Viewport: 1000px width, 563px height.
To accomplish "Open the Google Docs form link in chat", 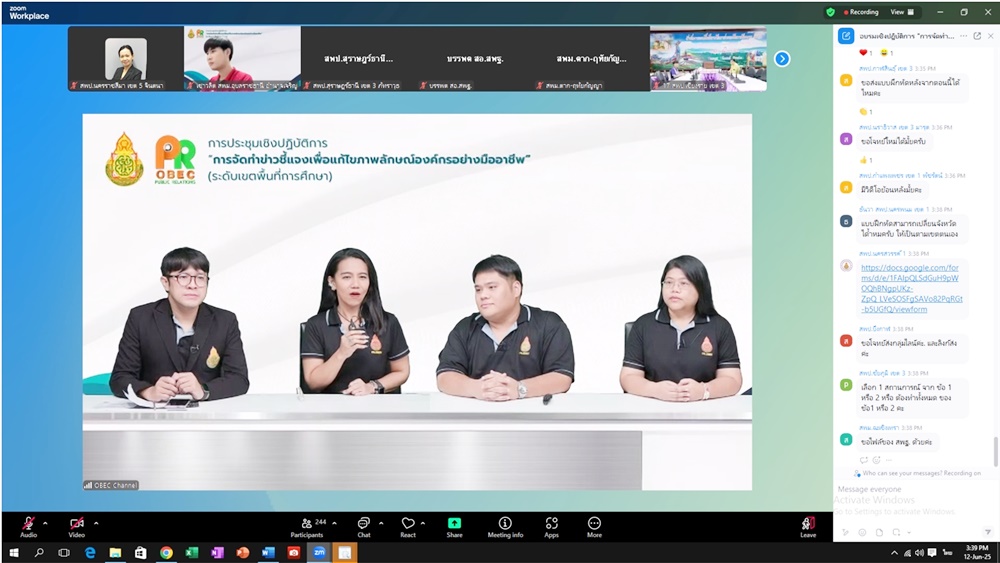I will (x=911, y=288).
